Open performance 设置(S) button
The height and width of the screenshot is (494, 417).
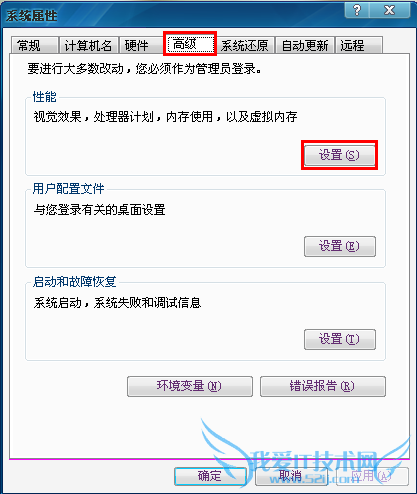point(340,155)
